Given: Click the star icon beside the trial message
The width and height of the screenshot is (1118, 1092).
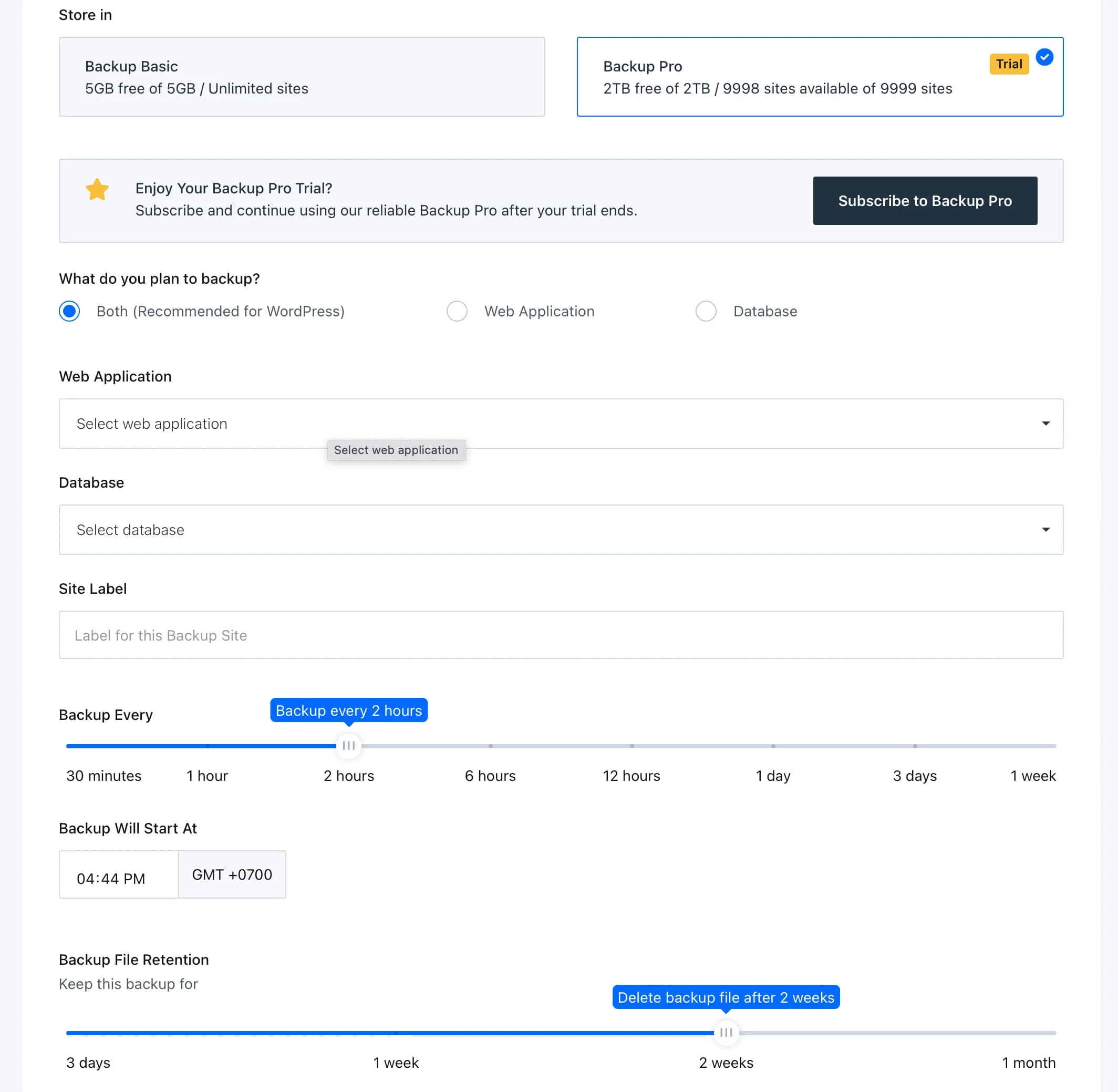Looking at the screenshot, I should point(97,189).
